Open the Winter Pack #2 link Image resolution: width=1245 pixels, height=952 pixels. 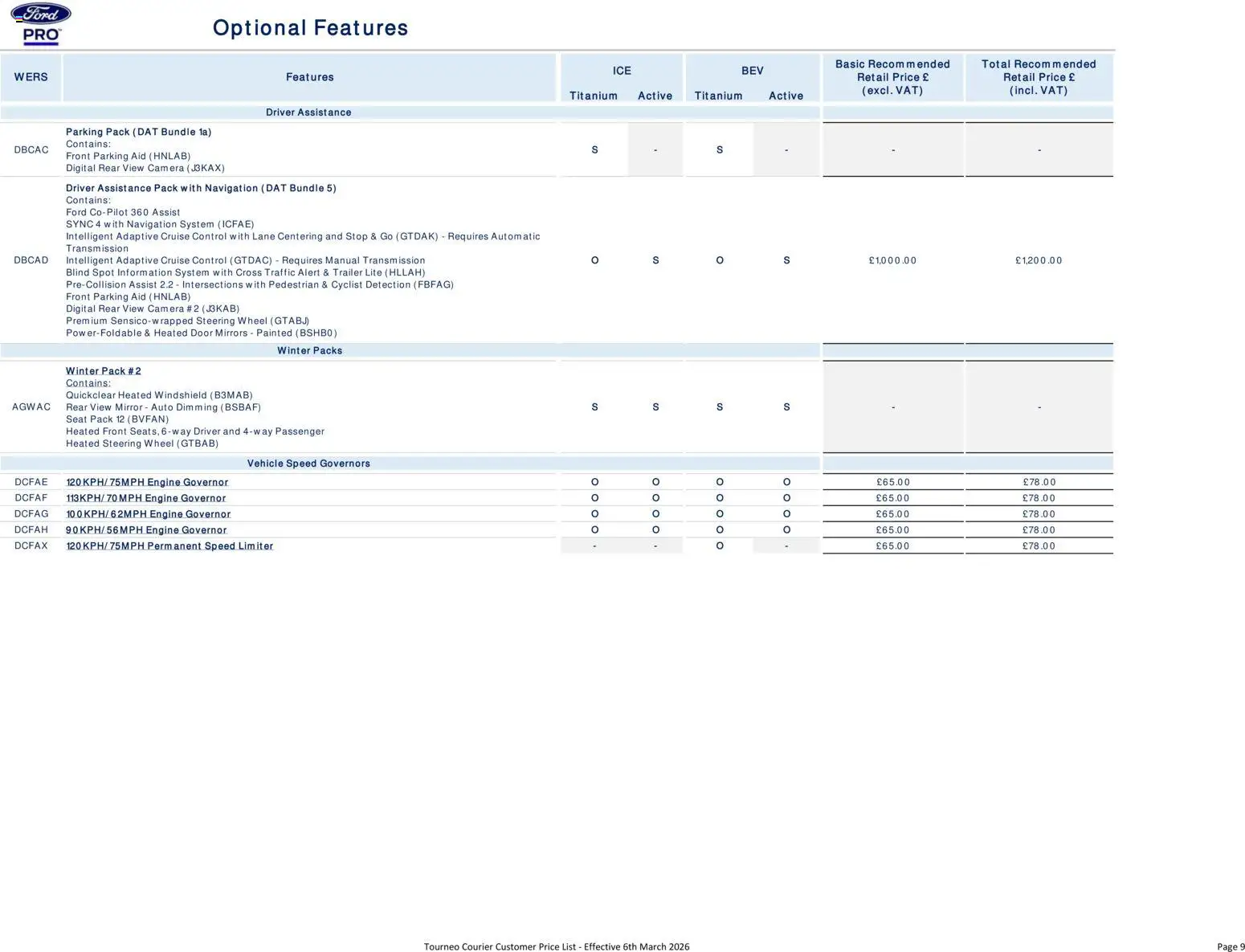(103, 371)
